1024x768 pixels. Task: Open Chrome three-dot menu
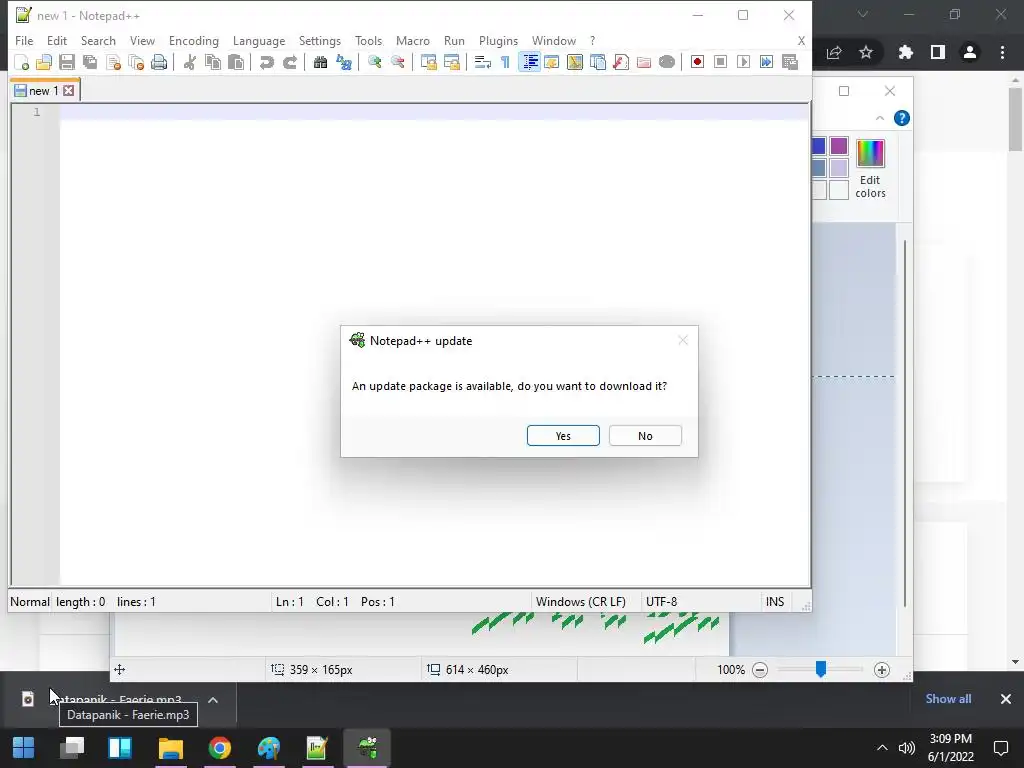pos(1002,52)
